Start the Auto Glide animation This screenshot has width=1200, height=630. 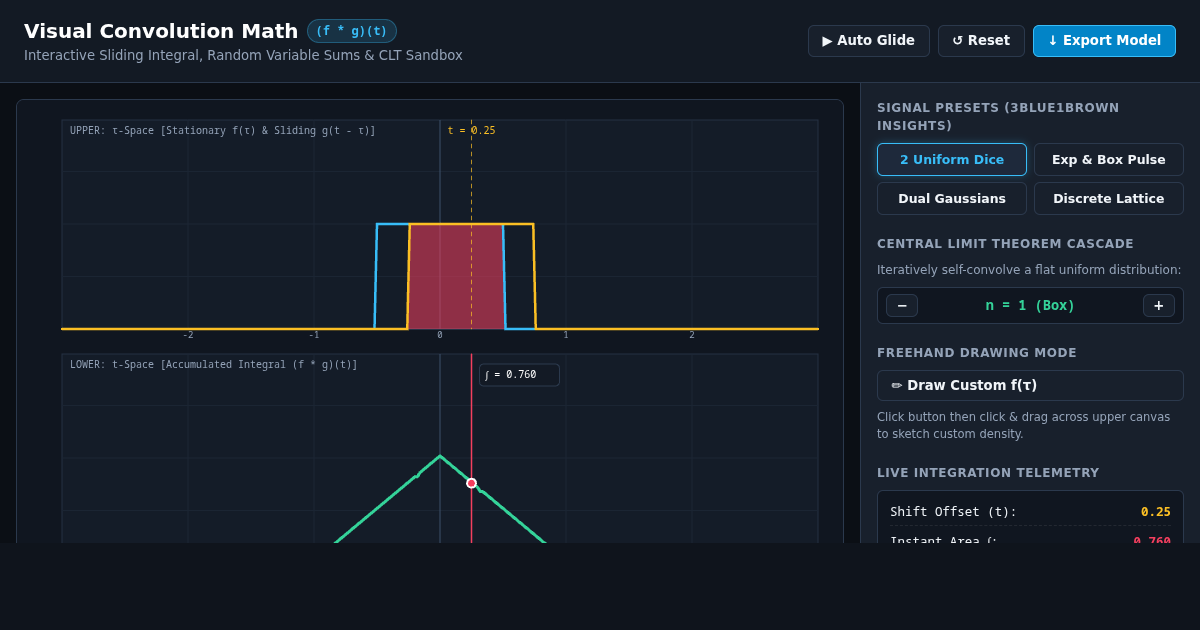click(x=868, y=41)
